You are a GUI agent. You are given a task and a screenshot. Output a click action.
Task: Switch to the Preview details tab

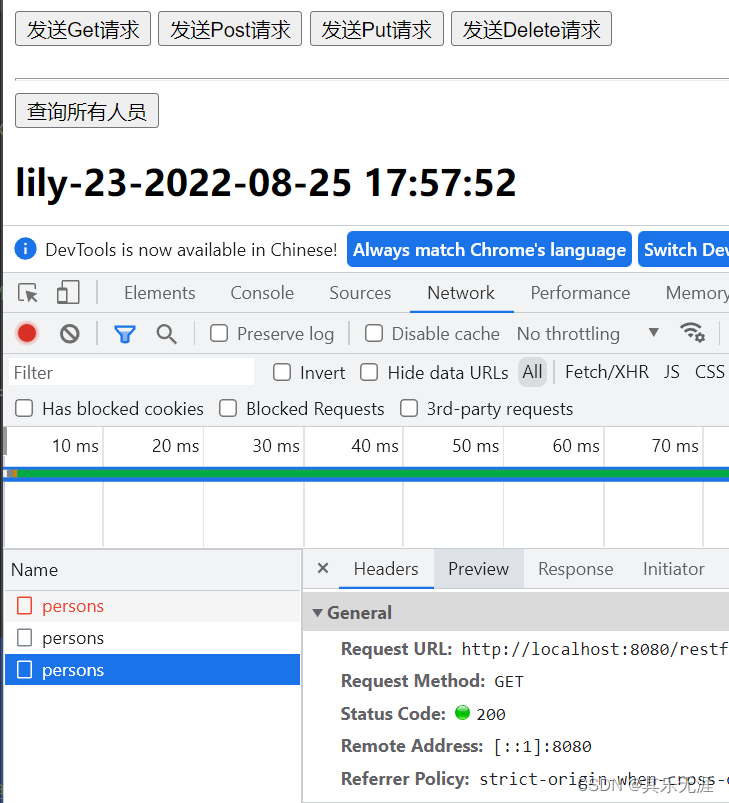coord(479,569)
